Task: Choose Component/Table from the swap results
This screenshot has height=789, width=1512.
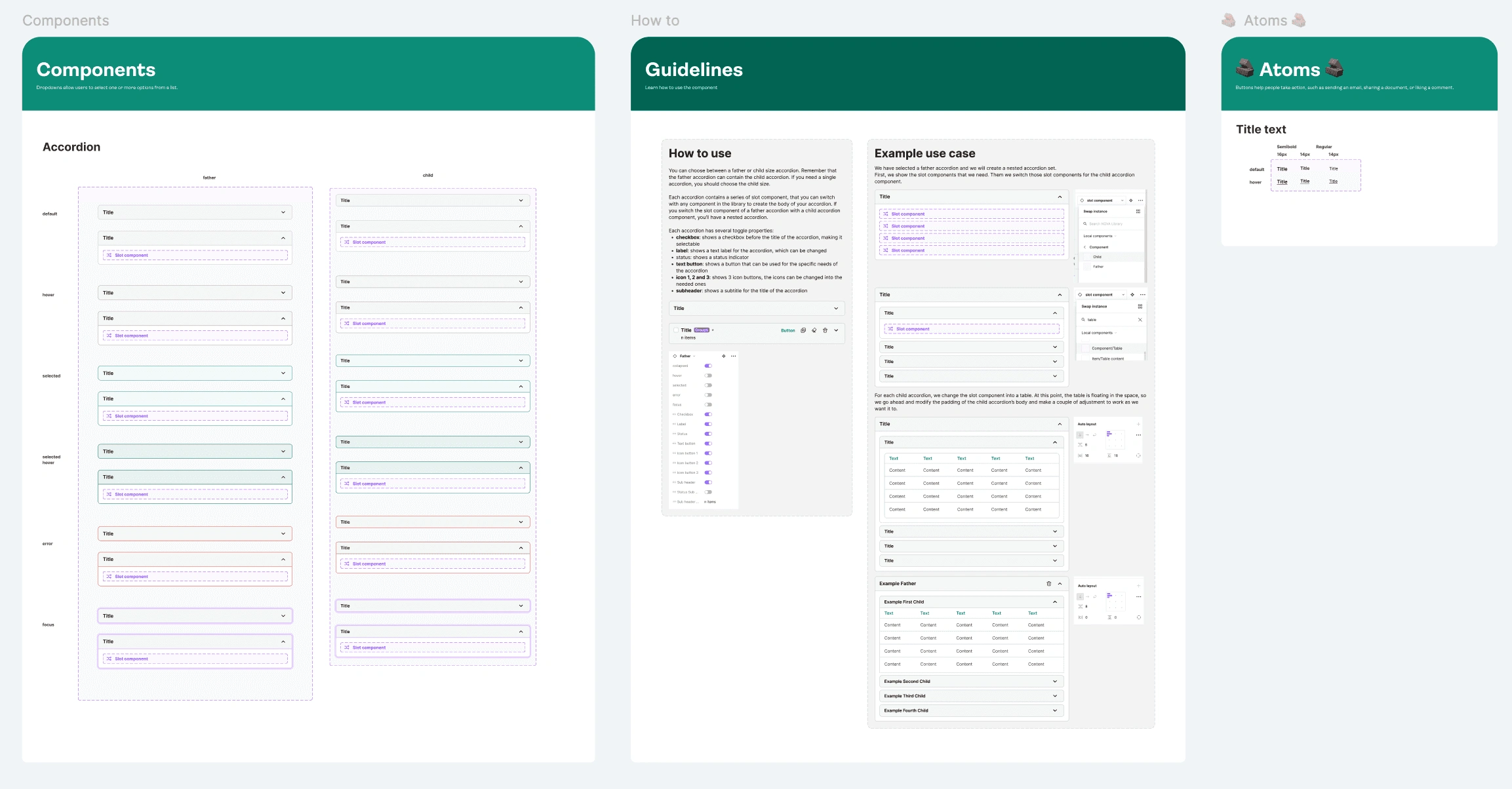Action: click(x=1106, y=348)
